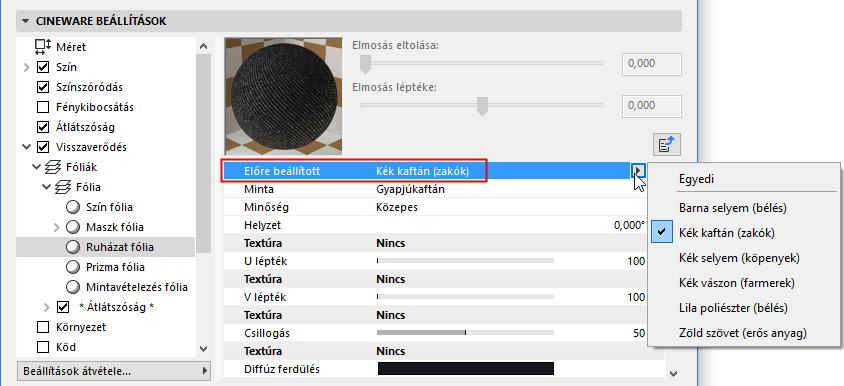Expand the Szín tree node
The image size is (844, 386).
[26, 67]
